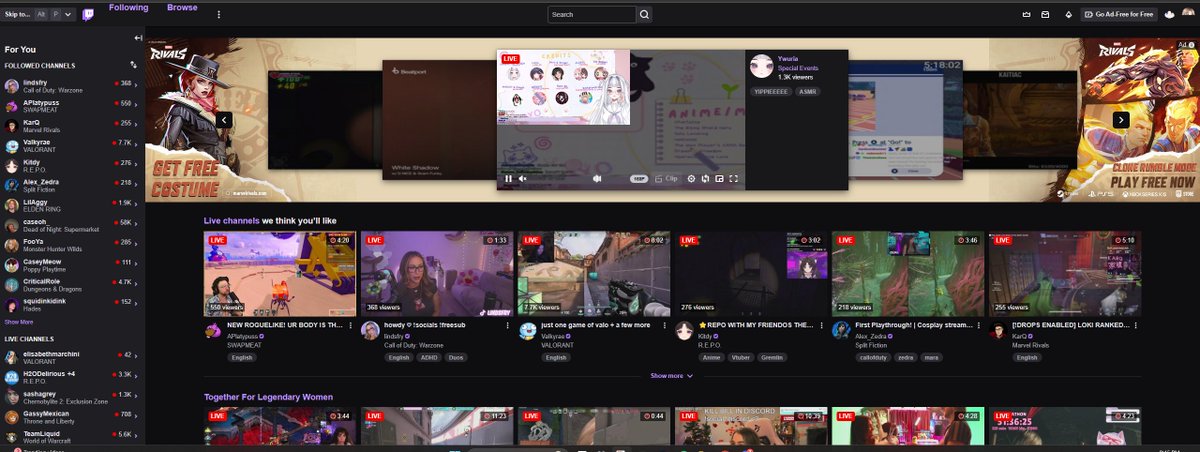Click the search input field
Viewport: 1200px width, 452px height.
pyautogui.click(x=592, y=15)
